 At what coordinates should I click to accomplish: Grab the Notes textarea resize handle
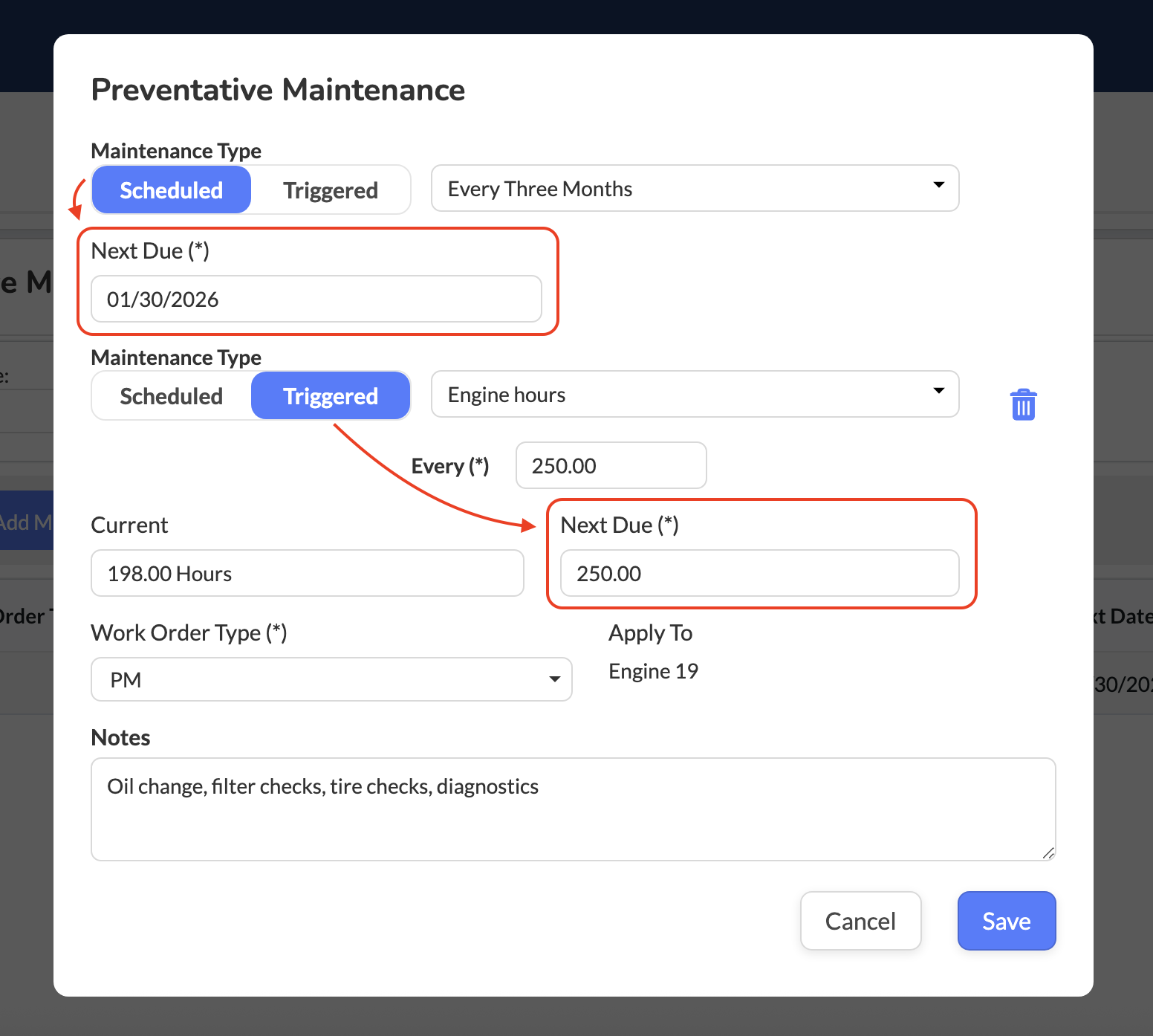pos(1048,852)
